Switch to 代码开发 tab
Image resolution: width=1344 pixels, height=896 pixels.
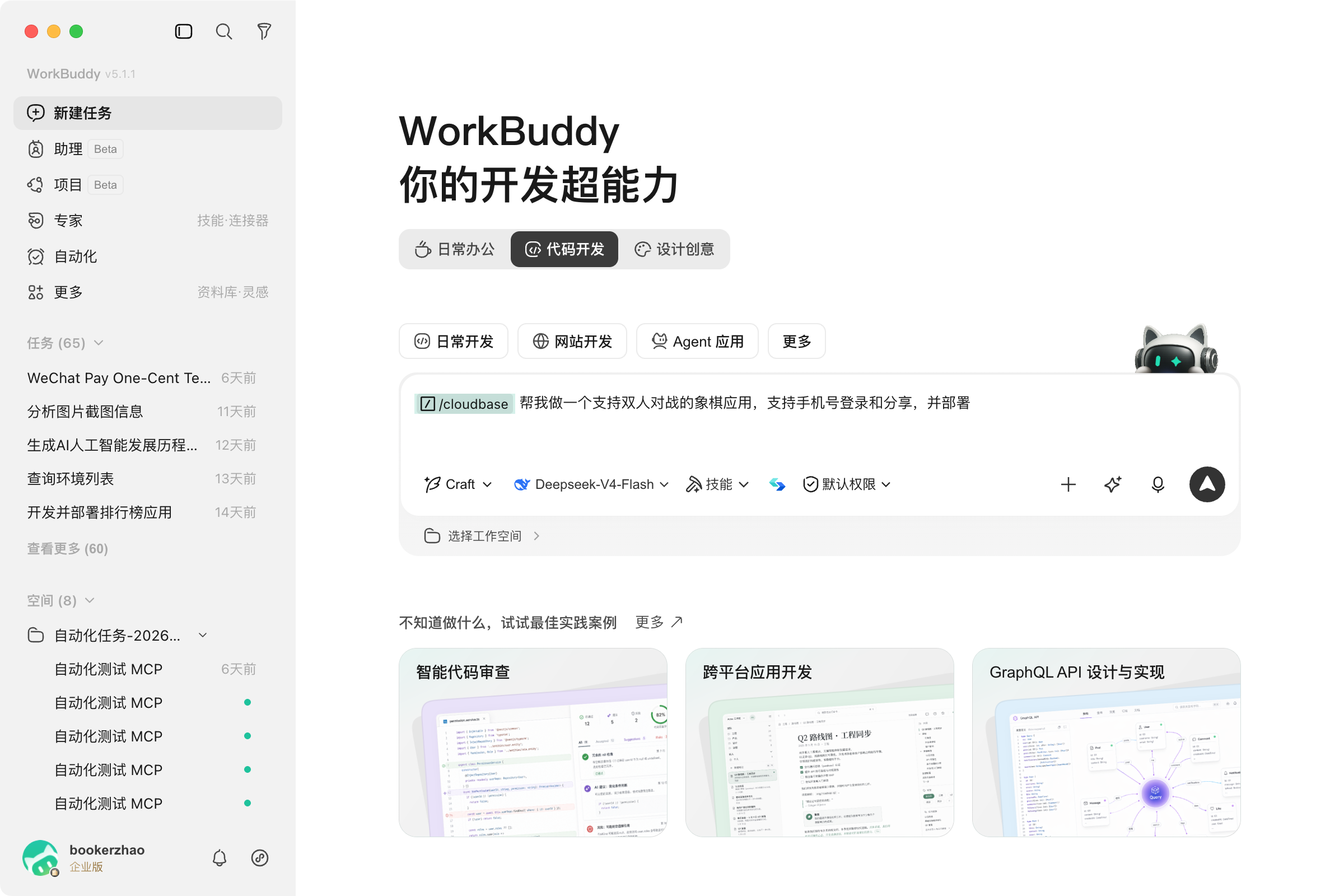[564, 249]
